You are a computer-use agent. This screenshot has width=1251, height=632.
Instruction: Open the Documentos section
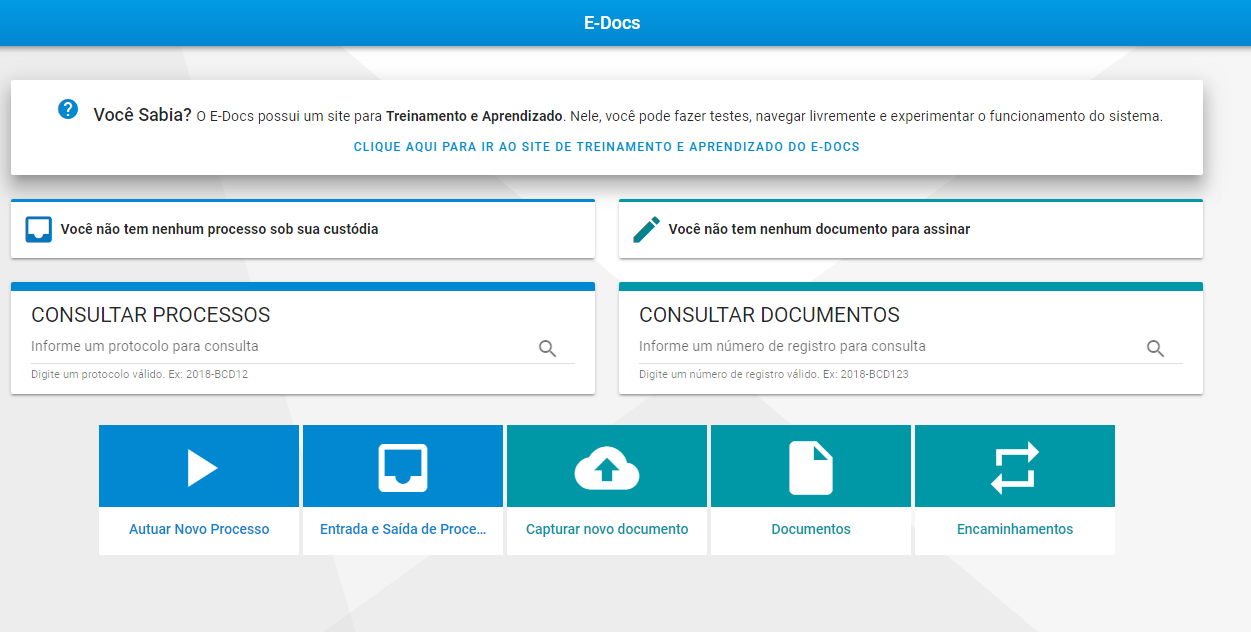(x=811, y=530)
